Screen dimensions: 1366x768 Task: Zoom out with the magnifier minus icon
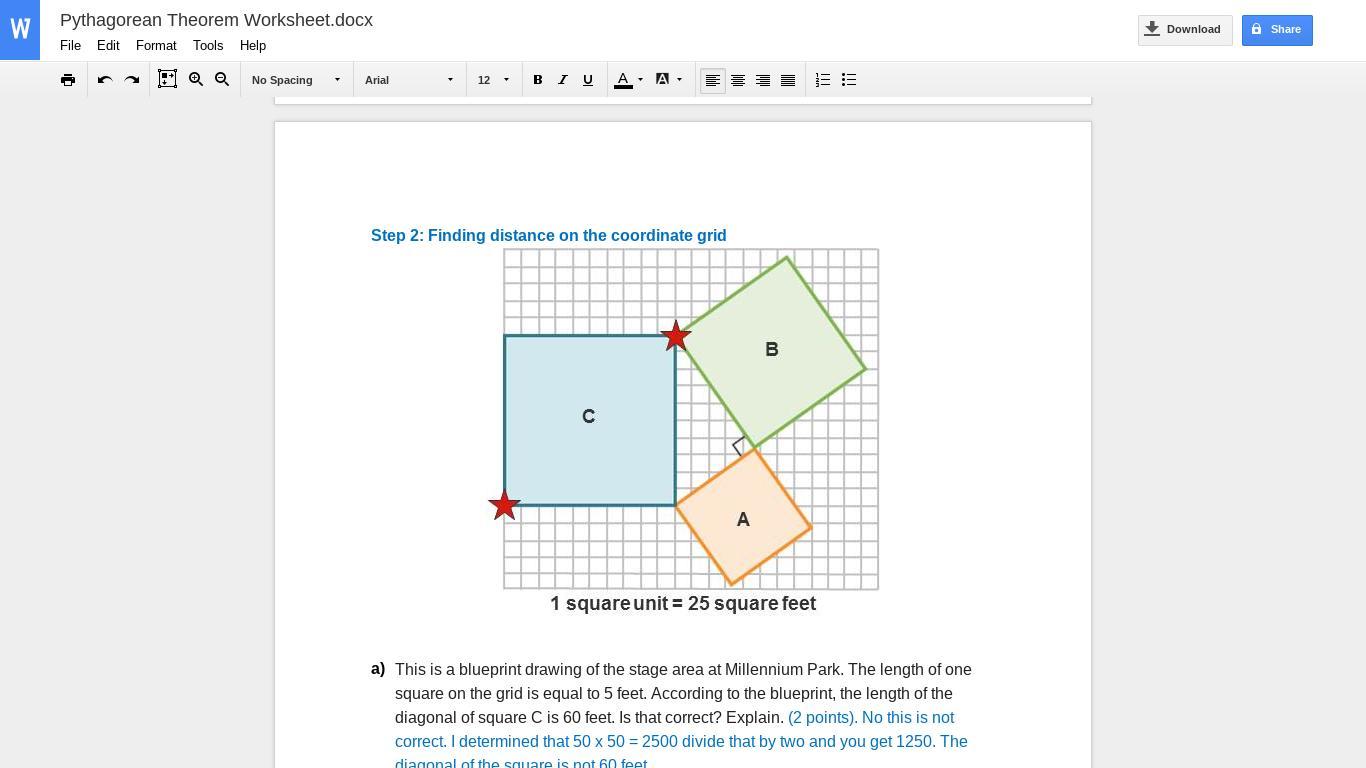[x=222, y=80]
